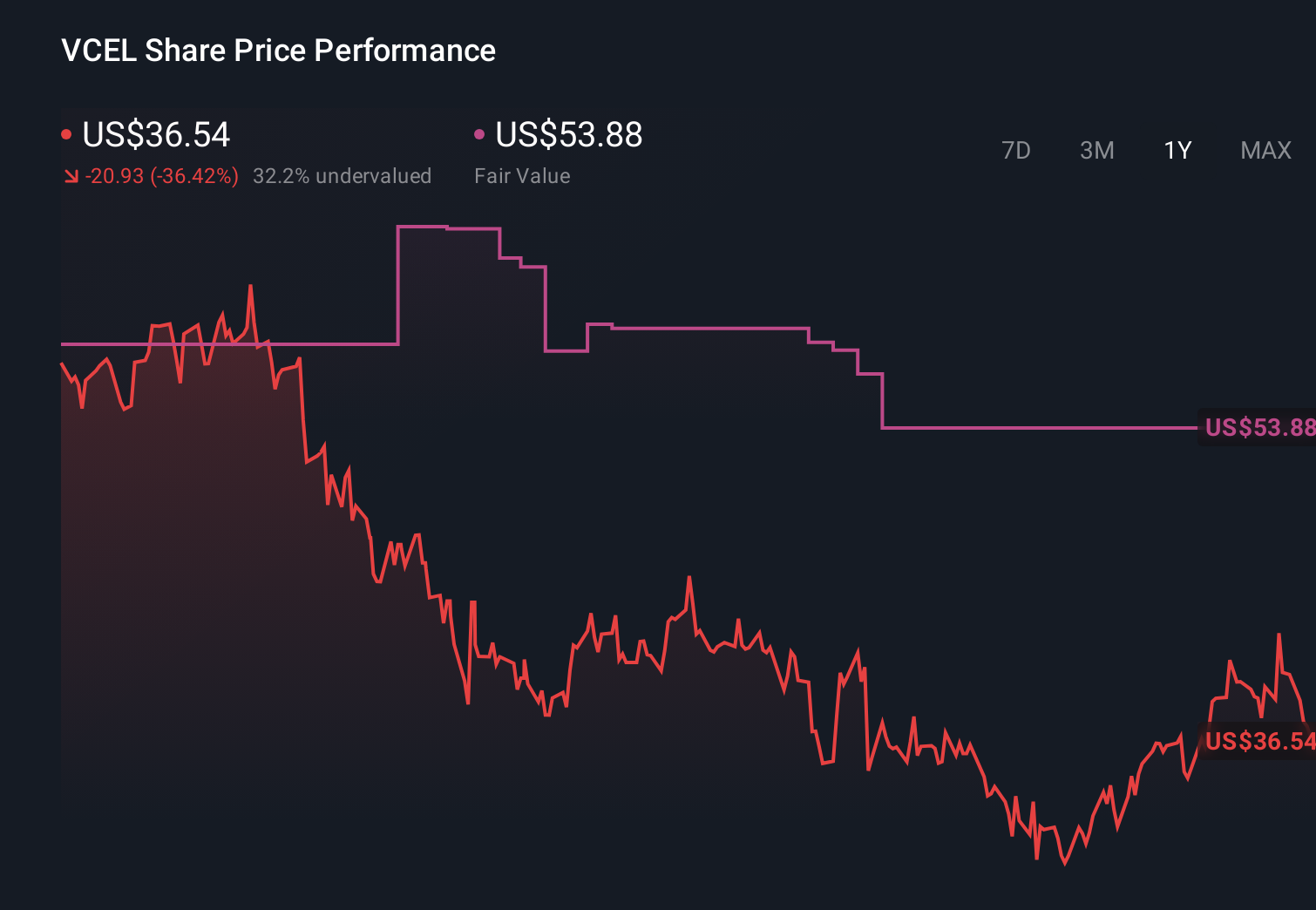Click the red share price dot indicator

click(x=66, y=133)
